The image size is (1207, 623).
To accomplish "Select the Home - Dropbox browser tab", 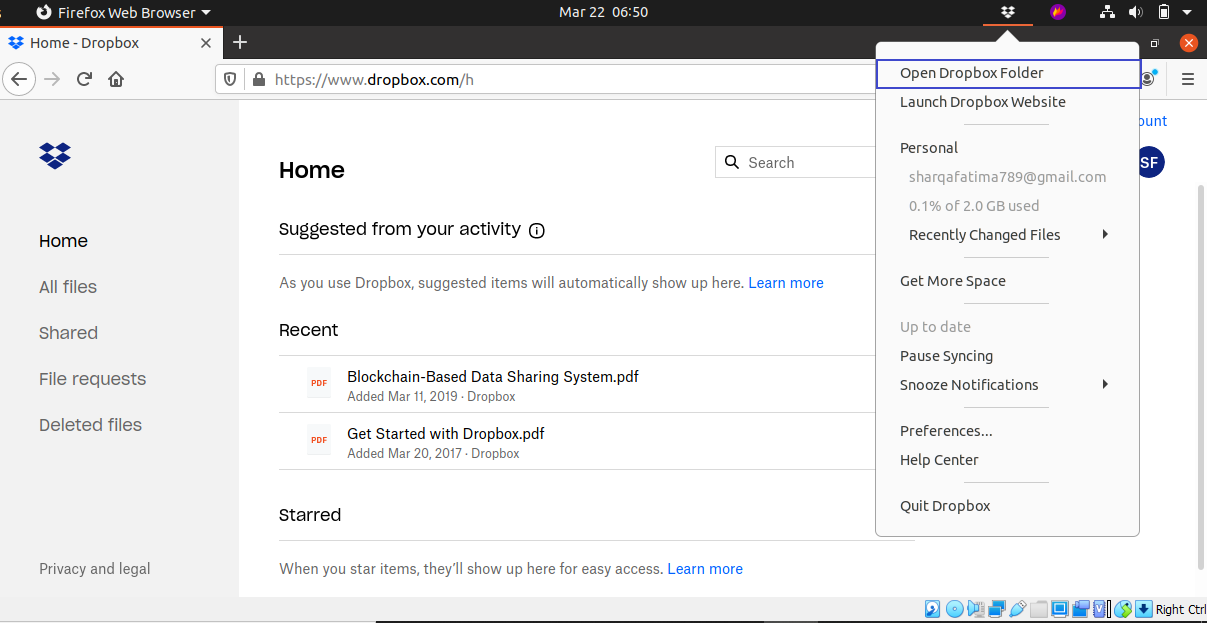I will pyautogui.click(x=110, y=43).
